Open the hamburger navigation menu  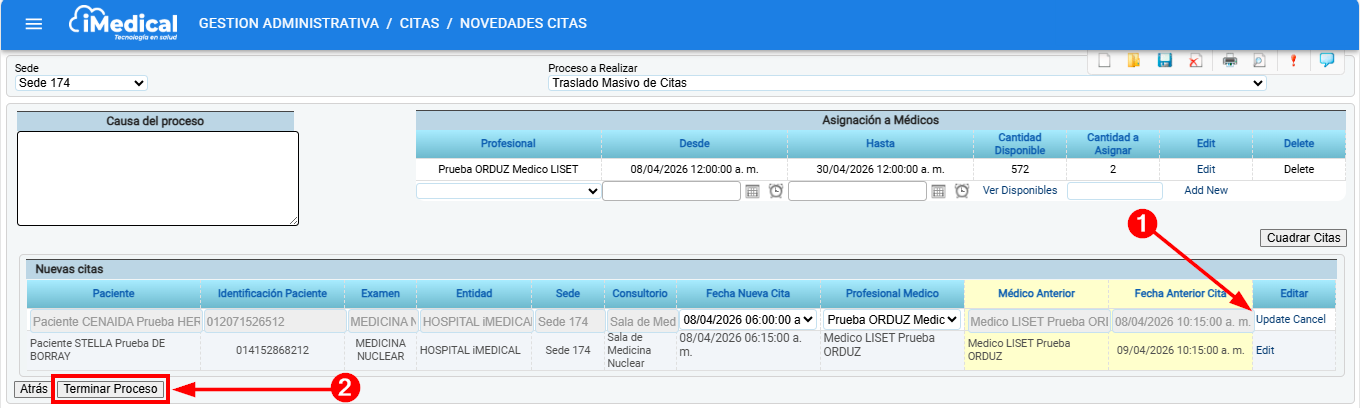click(34, 23)
